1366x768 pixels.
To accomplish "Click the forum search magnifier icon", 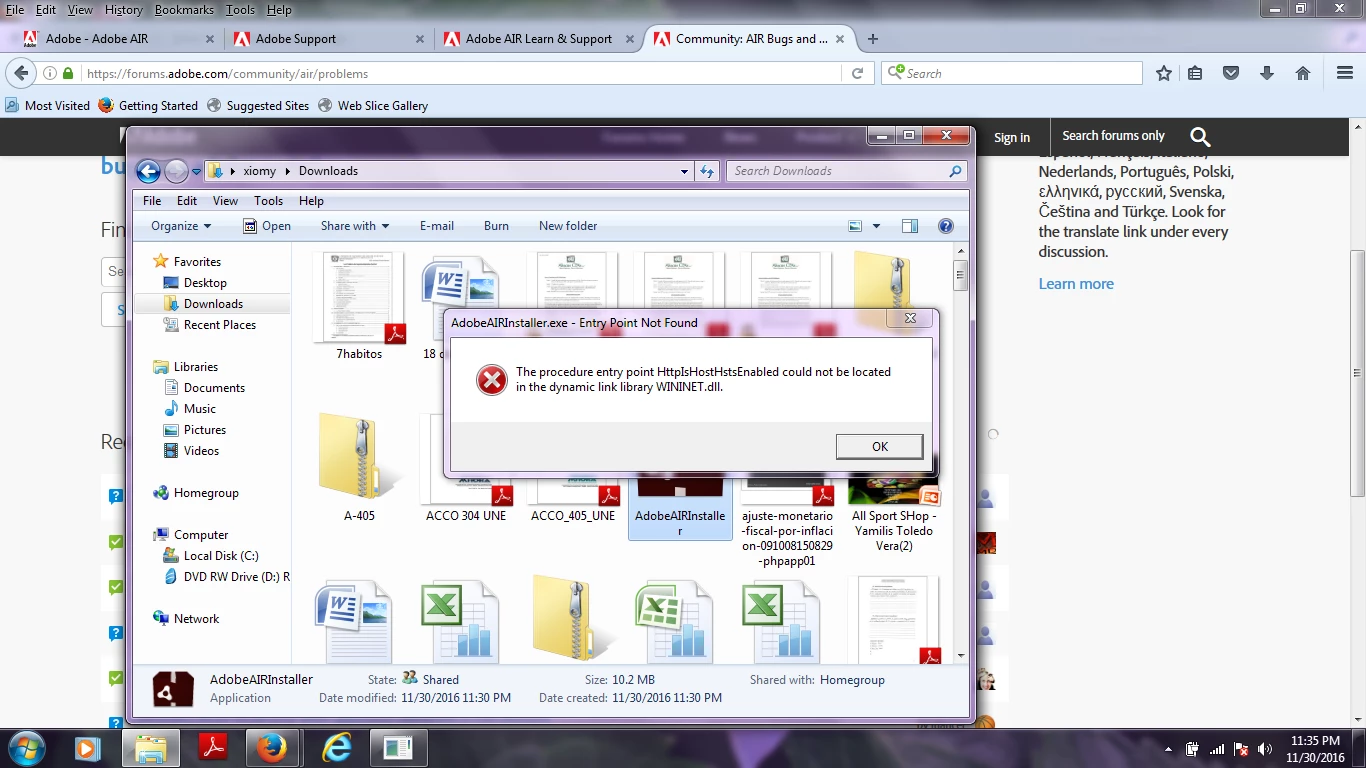I will tap(1201, 137).
